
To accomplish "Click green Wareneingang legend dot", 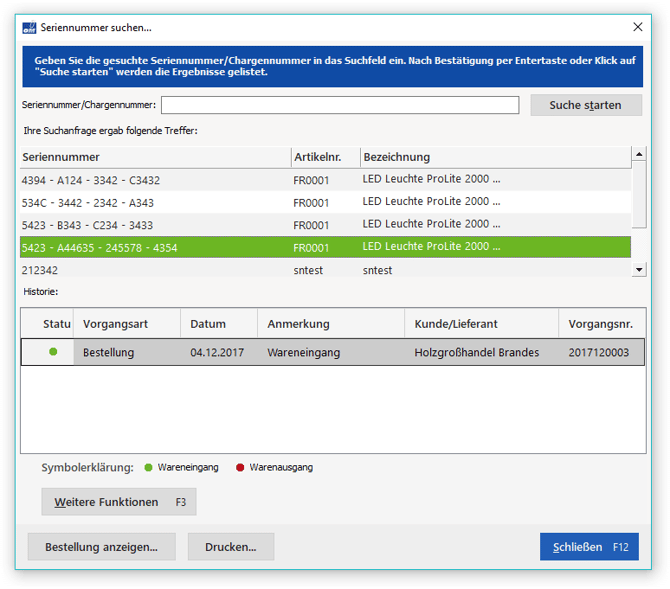I will (x=148, y=468).
